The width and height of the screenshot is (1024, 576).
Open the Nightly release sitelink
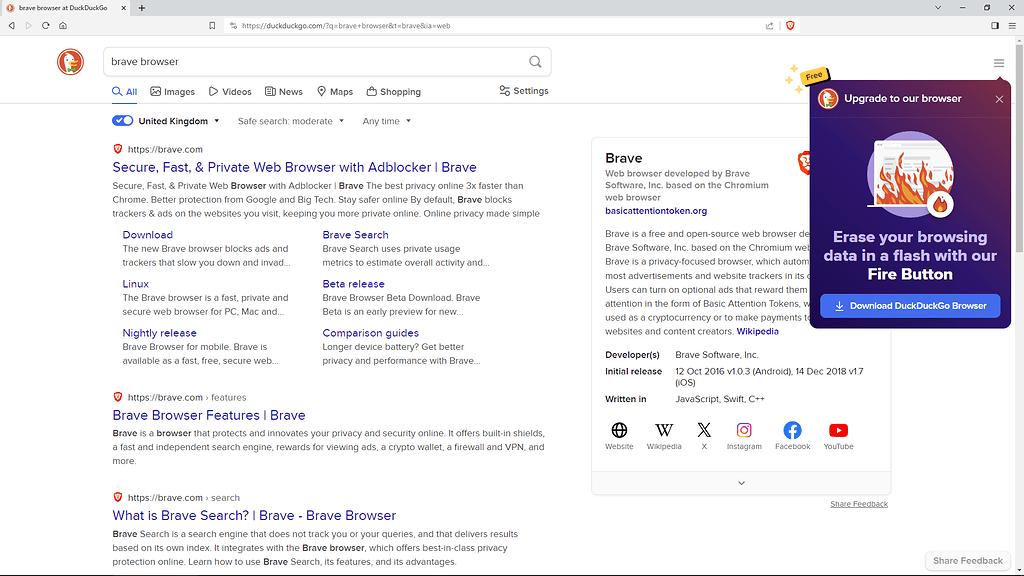159,332
